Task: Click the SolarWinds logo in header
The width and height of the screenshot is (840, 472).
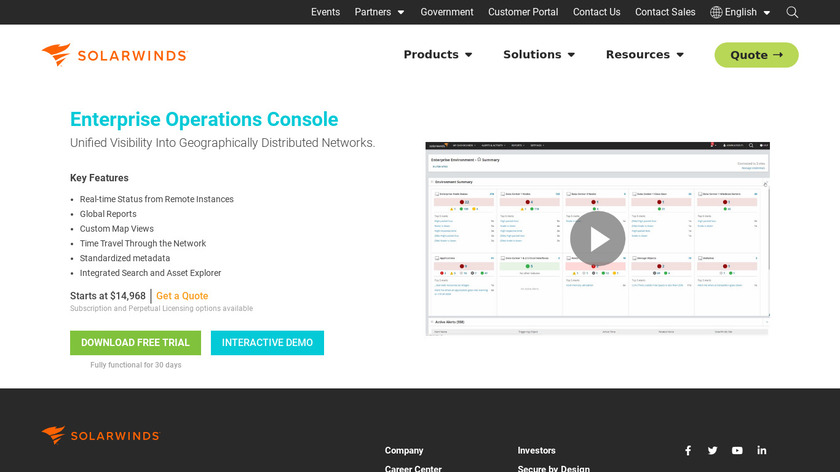Action: tap(115, 55)
